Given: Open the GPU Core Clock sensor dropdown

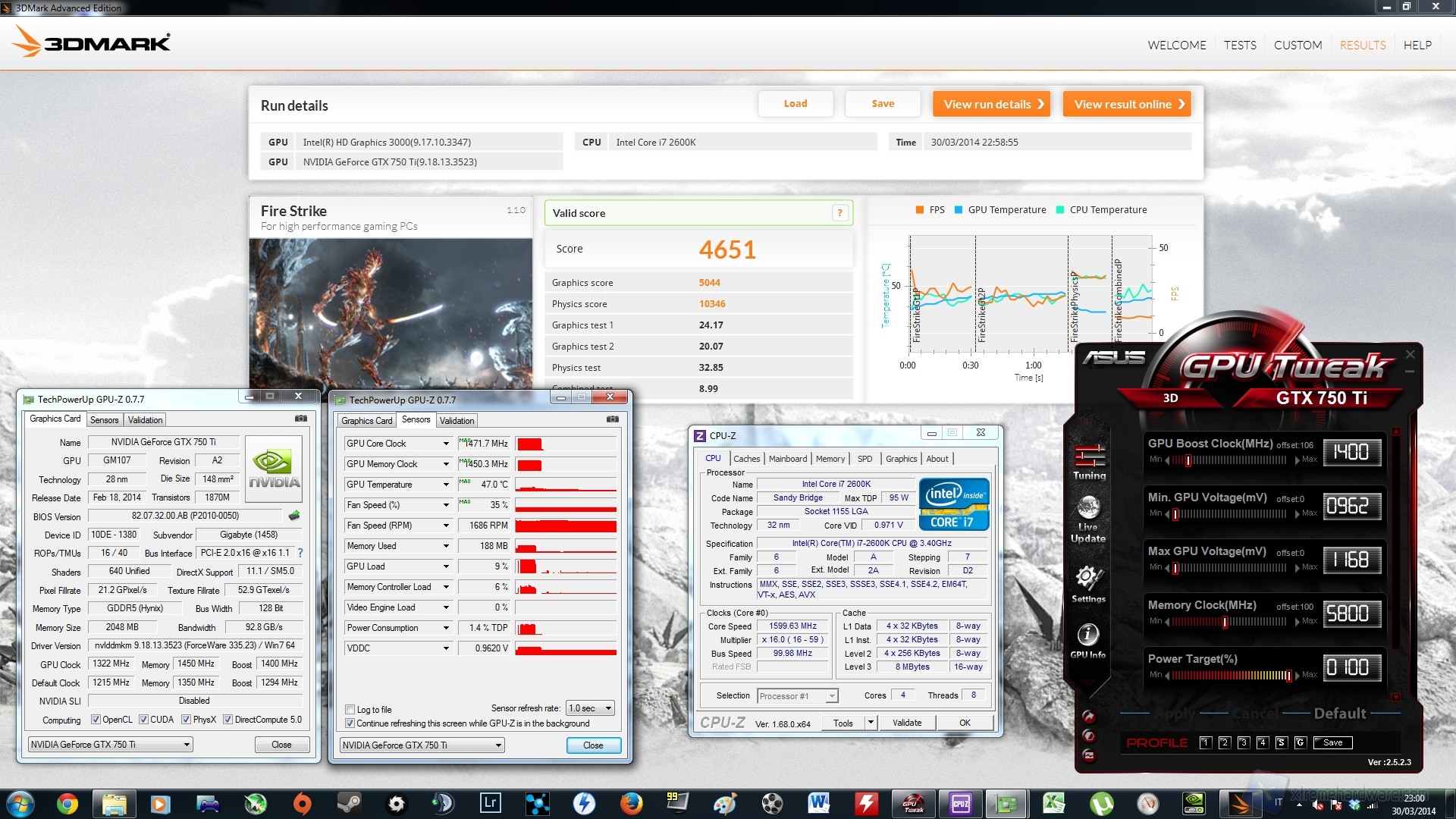Looking at the screenshot, I should click(x=447, y=443).
